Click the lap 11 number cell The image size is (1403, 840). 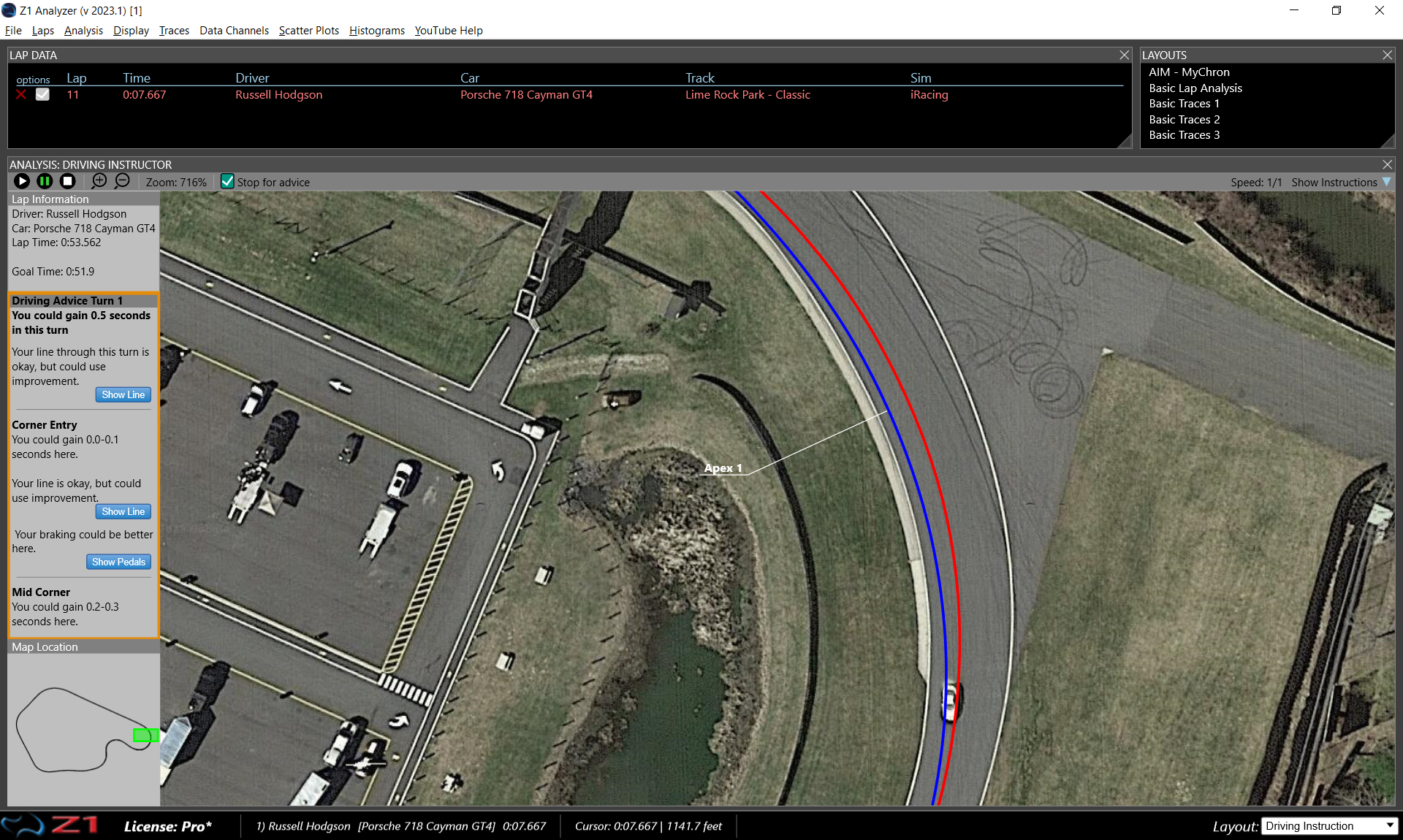pos(73,95)
